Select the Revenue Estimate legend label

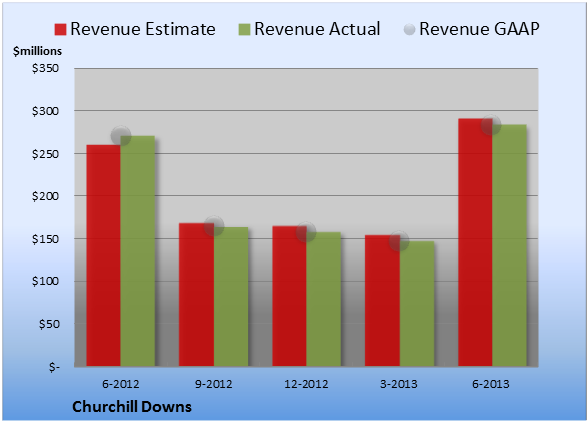[x=143, y=29]
